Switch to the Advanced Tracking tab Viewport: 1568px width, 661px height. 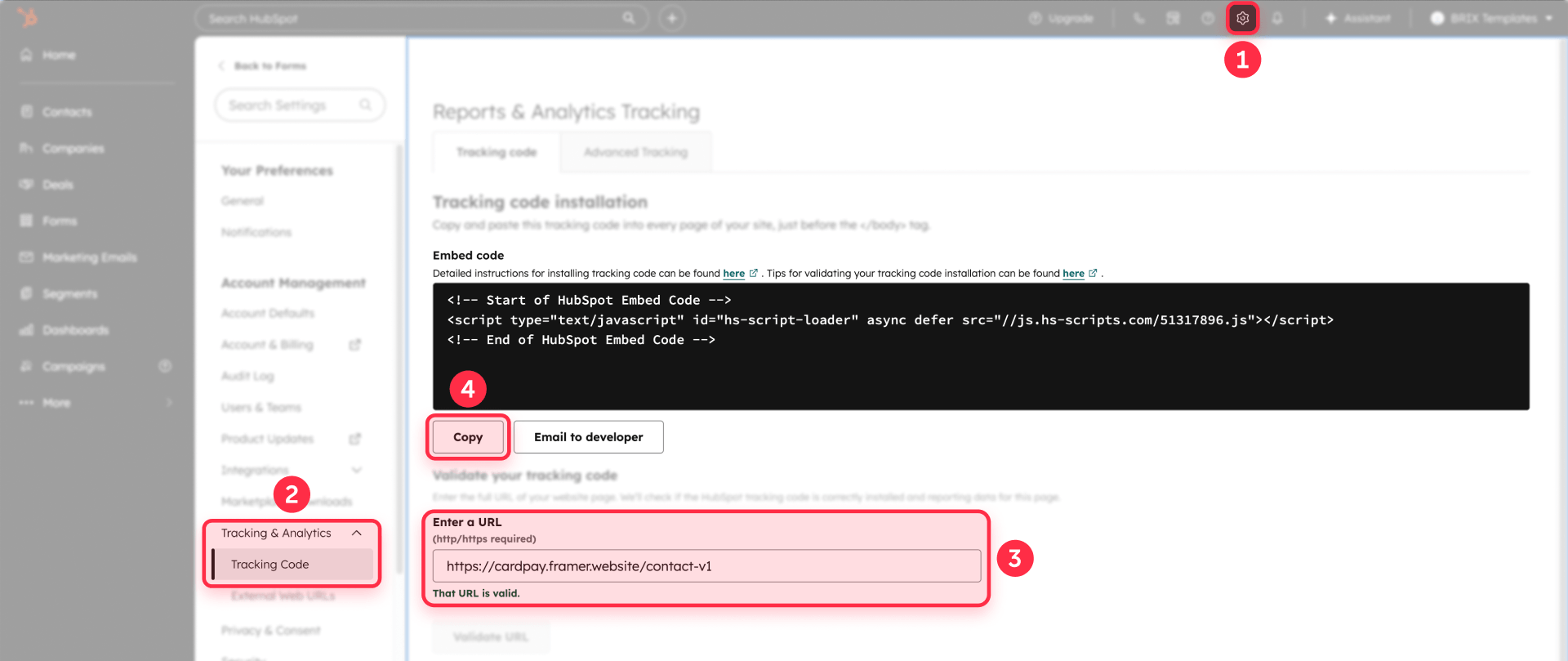tap(635, 152)
